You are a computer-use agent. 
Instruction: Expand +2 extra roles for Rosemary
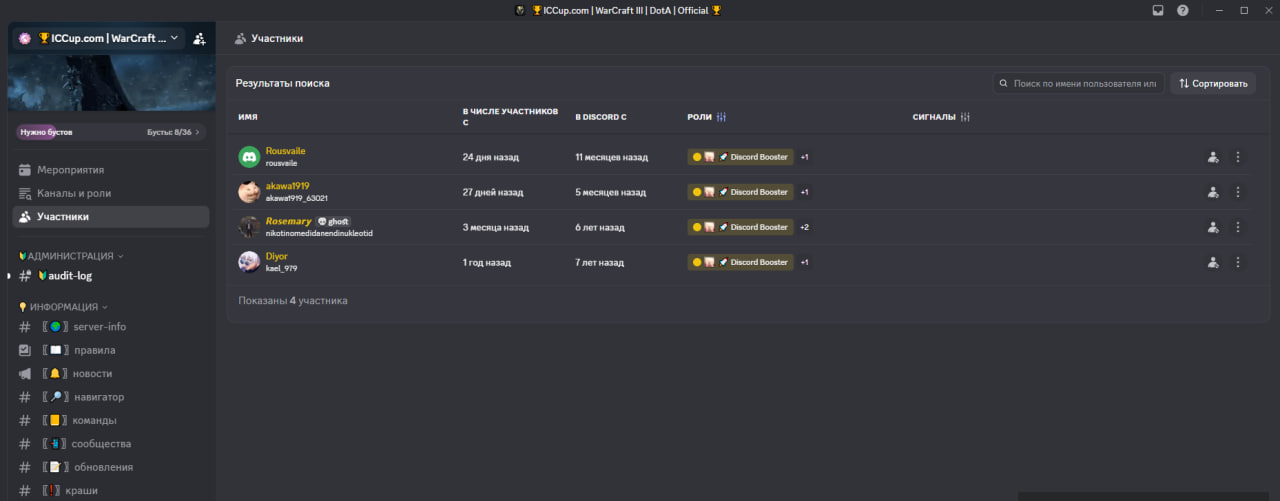[804, 227]
